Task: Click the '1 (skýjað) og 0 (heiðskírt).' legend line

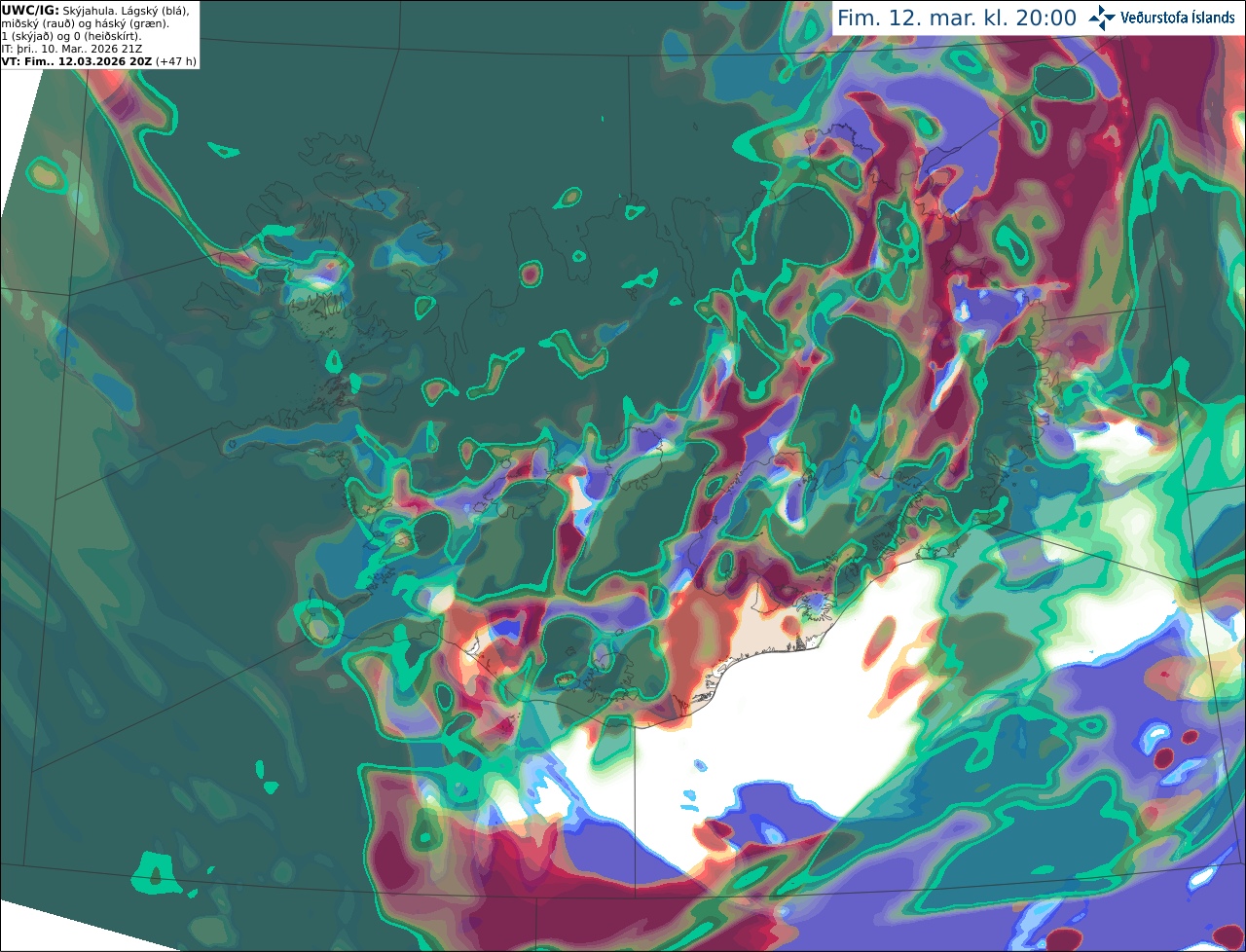Action: (71, 36)
